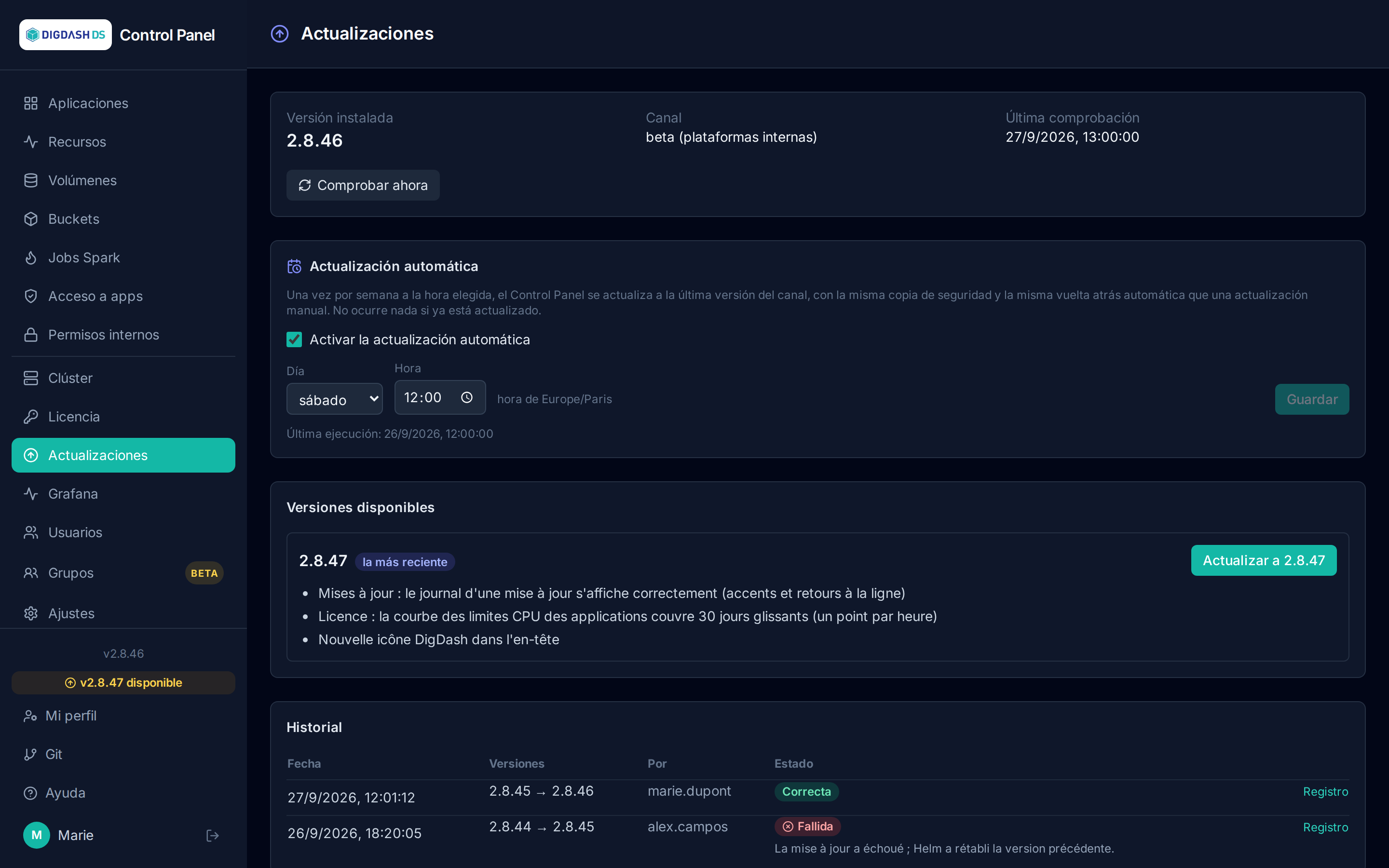Screen dimensions: 1389x868
Task: Open Grafana in the sidebar
Action: click(x=123, y=494)
